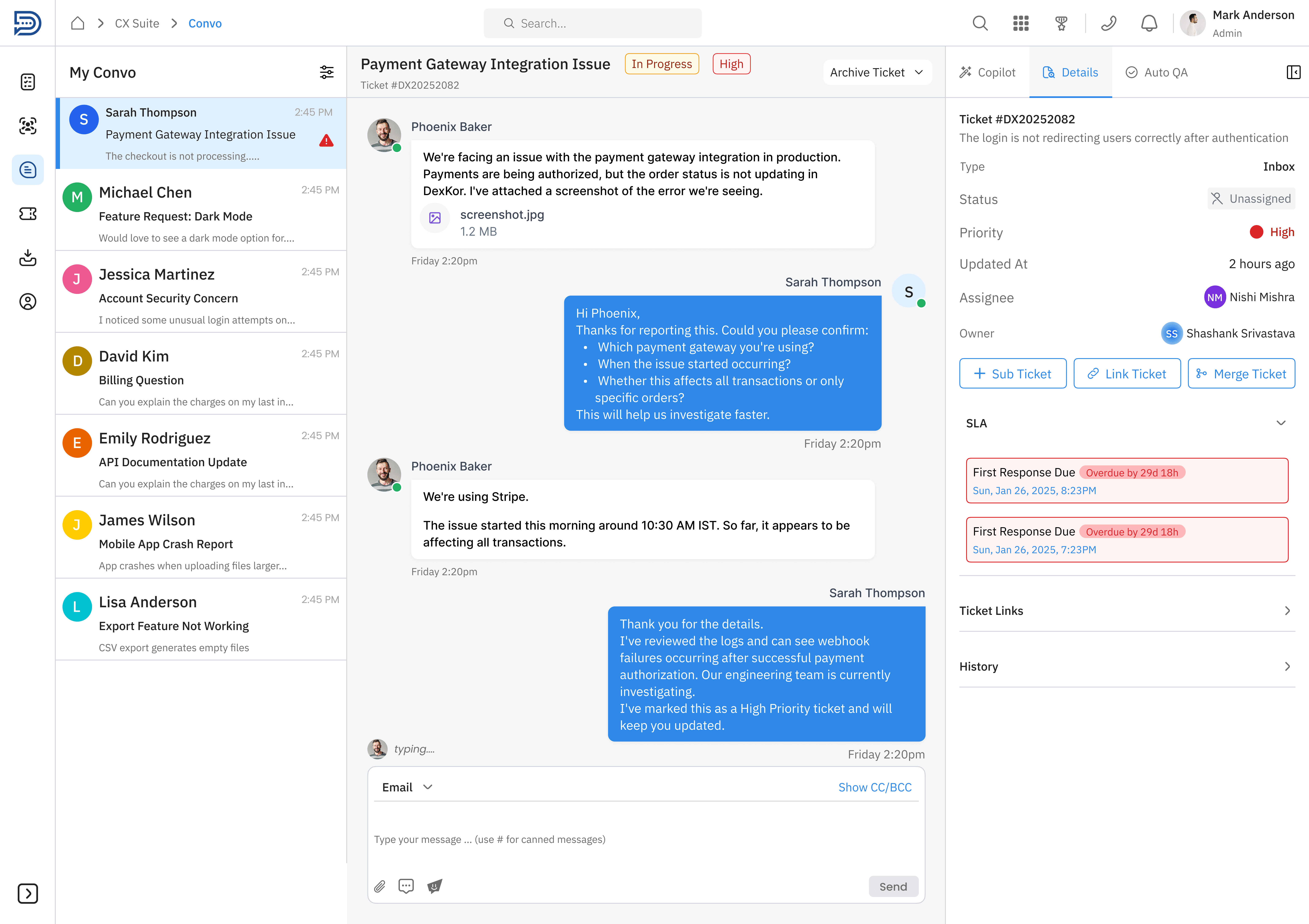The image size is (1309, 924).
Task: Select Sarah Thompson's Payment Gateway conversation
Action: (201, 133)
